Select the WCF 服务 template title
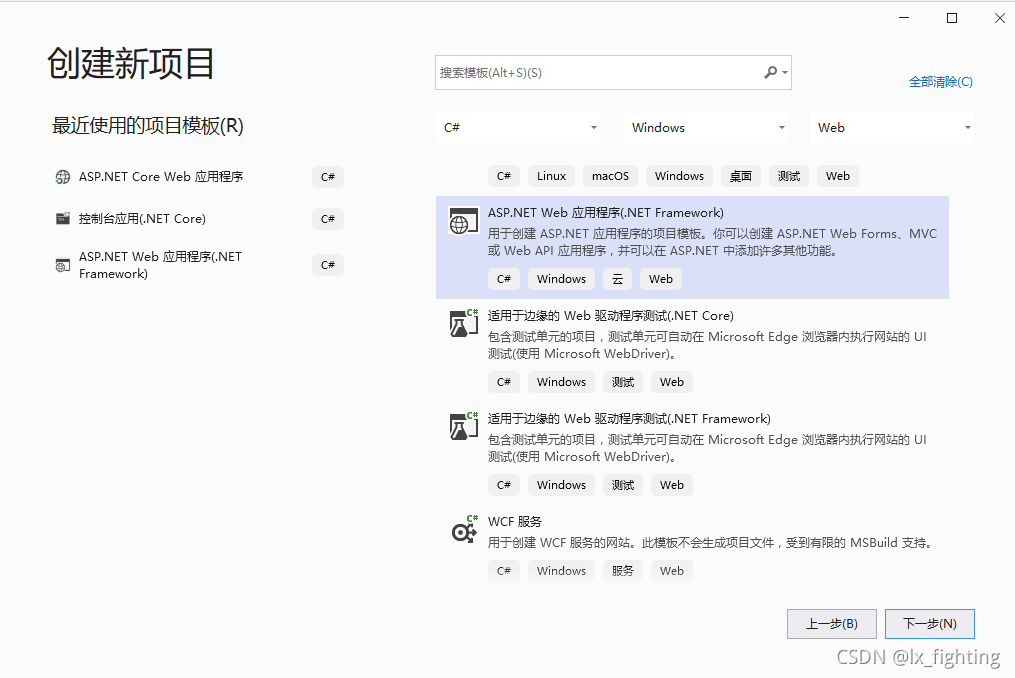Viewport: 1015px width, 678px height. click(x=515, y=522)
